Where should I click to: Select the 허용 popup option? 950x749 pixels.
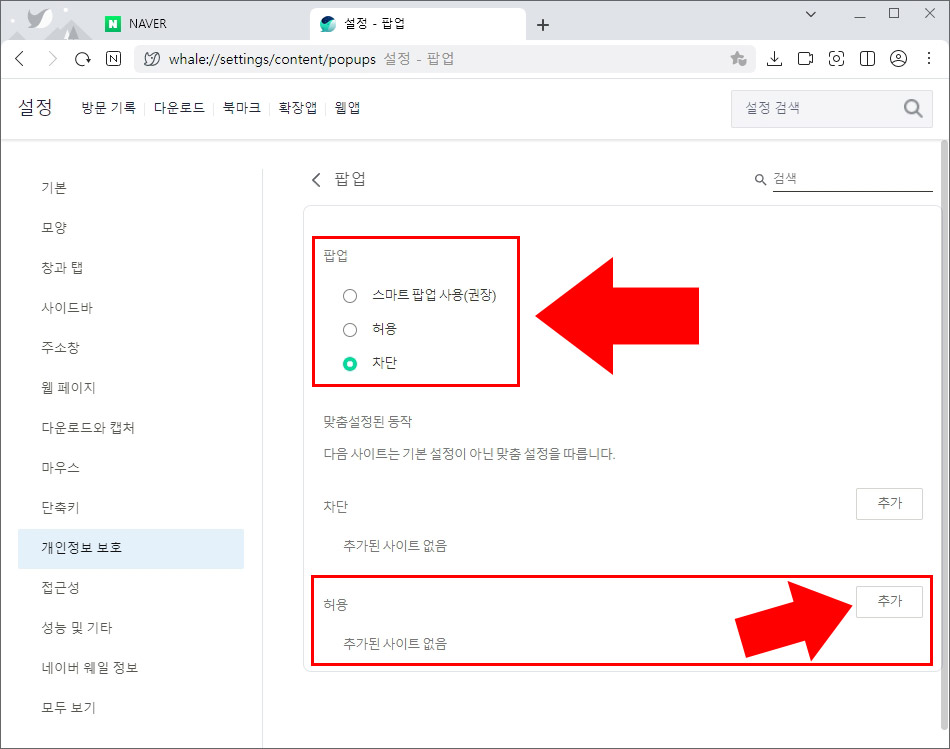tap(350, 329)
